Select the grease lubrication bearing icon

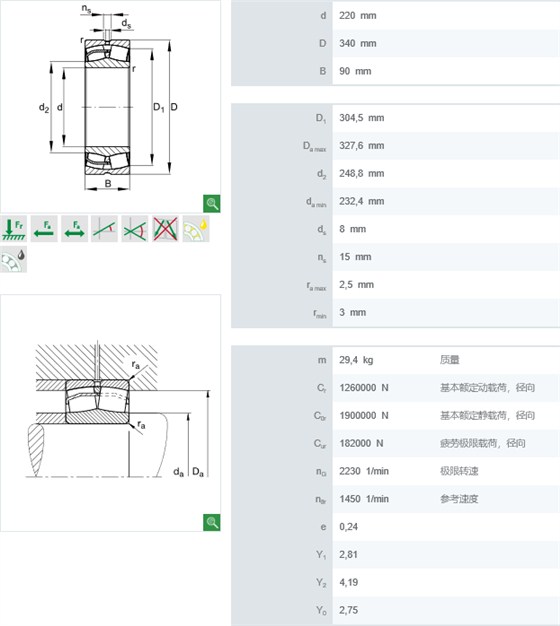coord(14,259)
